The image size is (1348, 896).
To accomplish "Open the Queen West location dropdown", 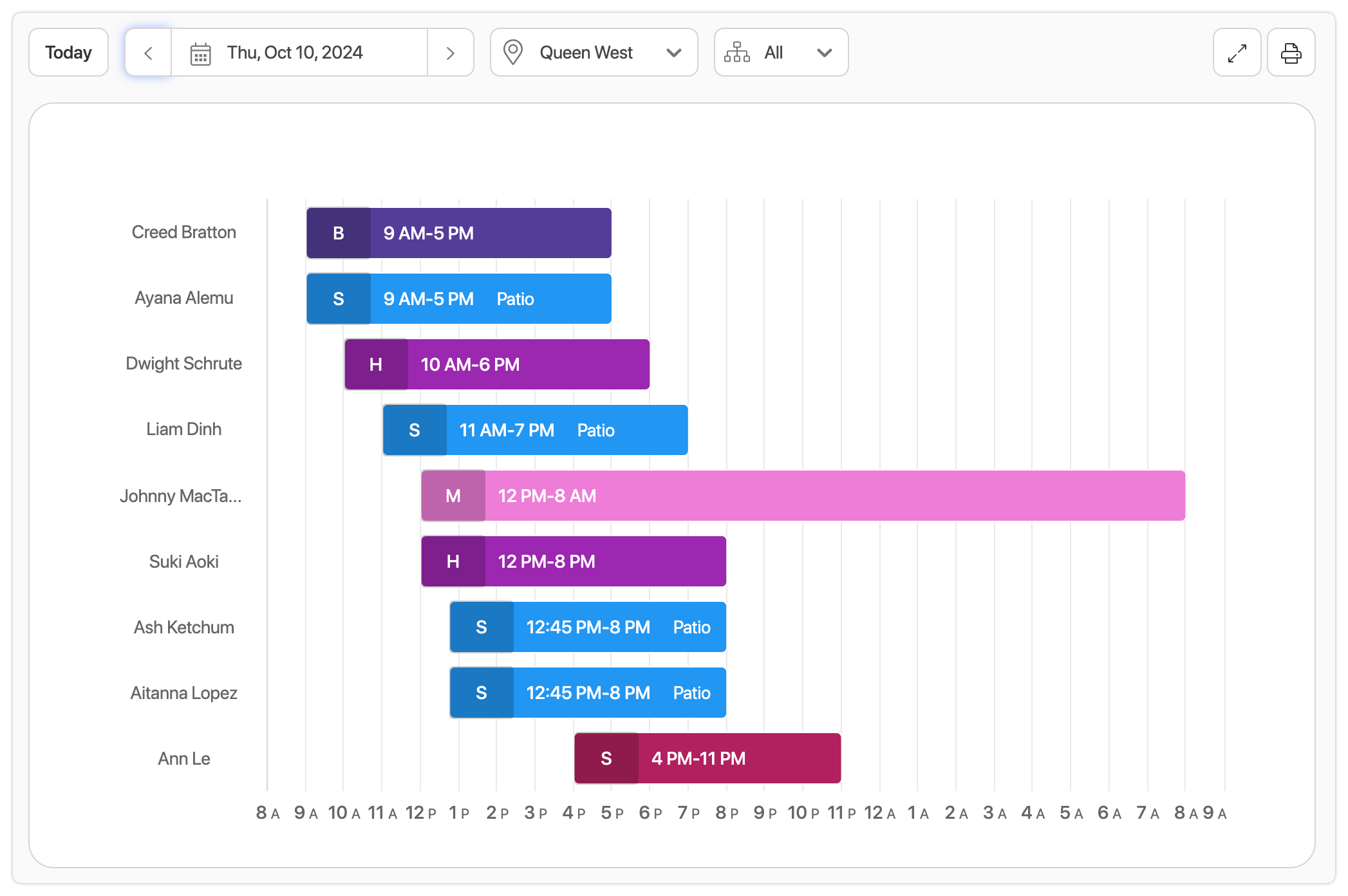I will (x=594, y=53).
